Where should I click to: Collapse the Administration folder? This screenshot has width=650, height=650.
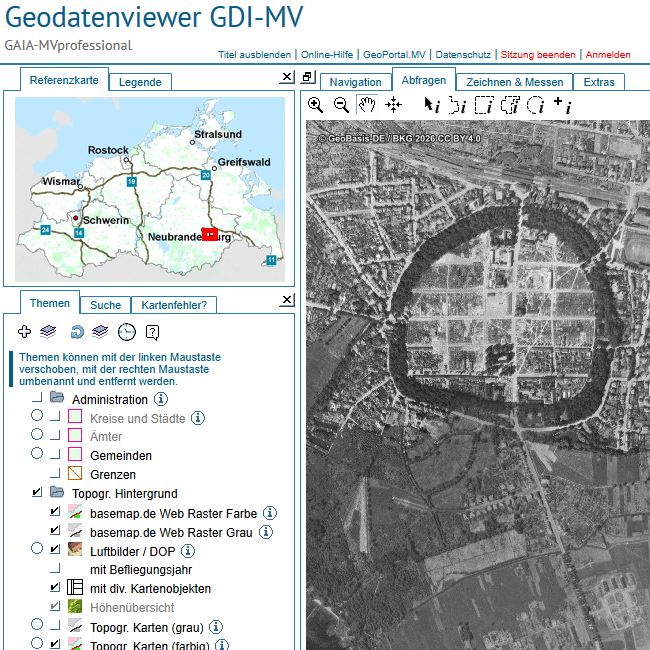[57, 398]
